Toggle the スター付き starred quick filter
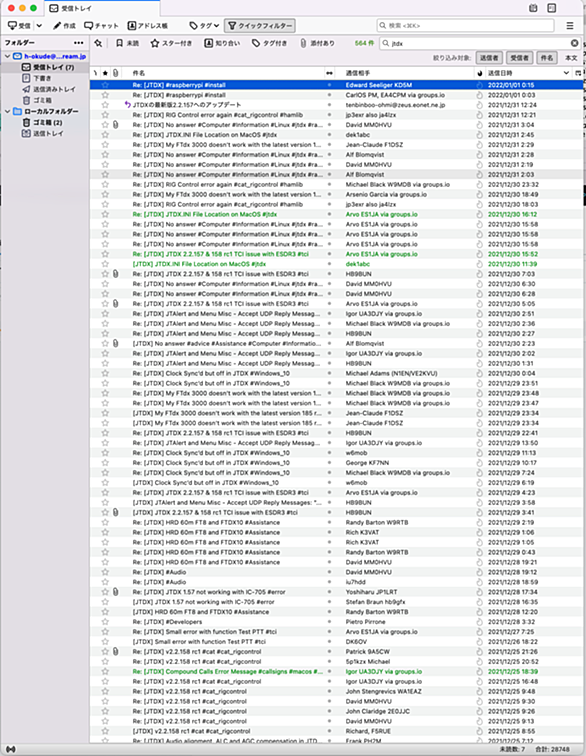The height and width of the screenshot is (756, 586). (171, 43)
